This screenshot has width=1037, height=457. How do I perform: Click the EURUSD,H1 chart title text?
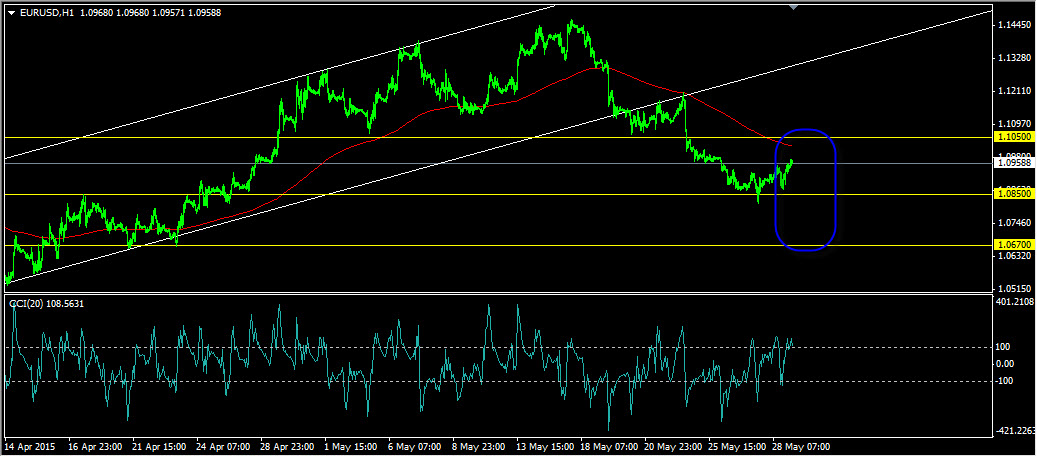tap(46, 11)
